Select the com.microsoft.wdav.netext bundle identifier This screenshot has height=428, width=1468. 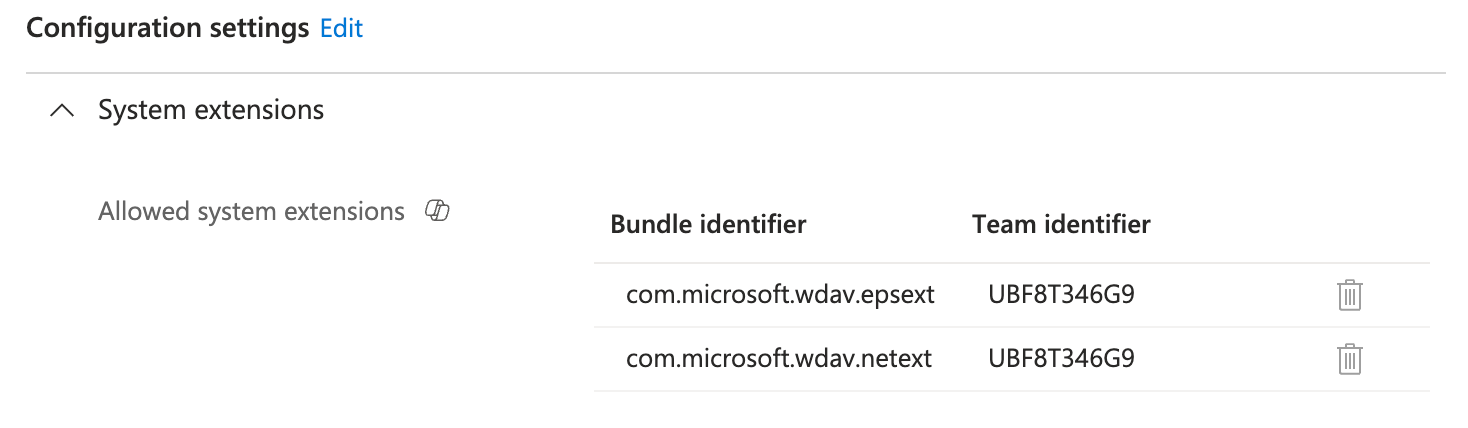pos(779,358)
